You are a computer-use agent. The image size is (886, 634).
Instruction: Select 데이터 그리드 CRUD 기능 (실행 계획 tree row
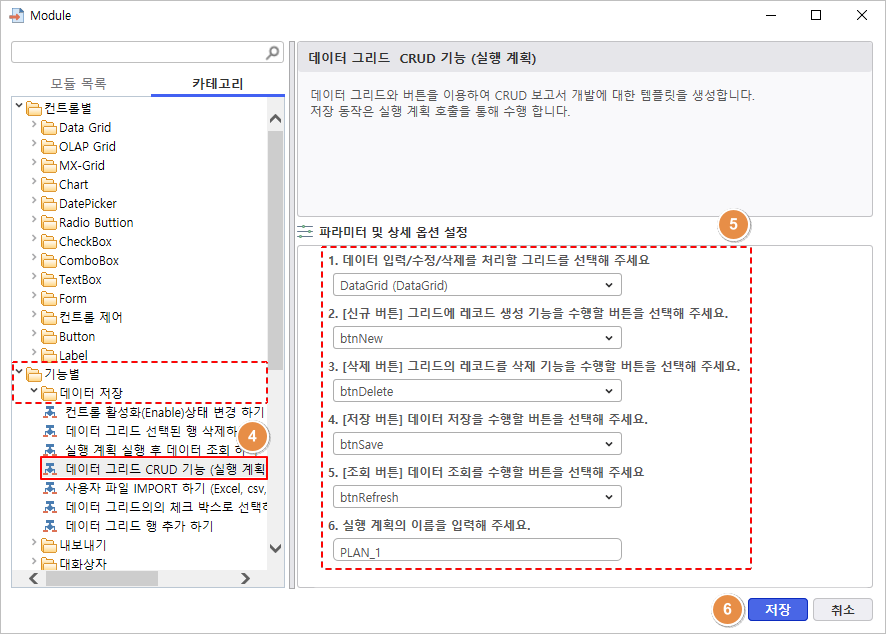(x=154, y=469)
